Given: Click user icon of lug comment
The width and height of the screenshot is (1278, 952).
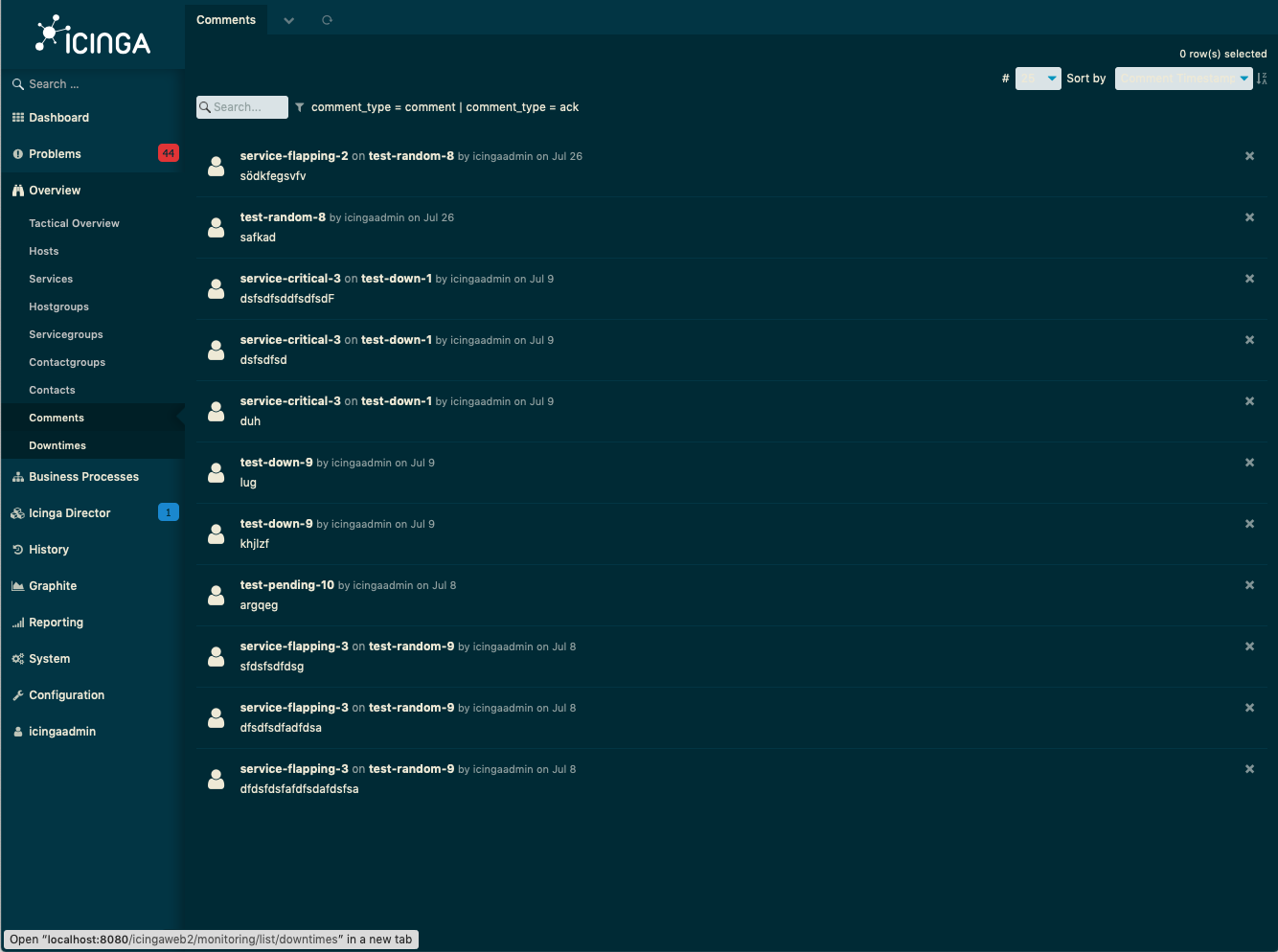Looking at the screenshot, I should click(x=217, y=473).
